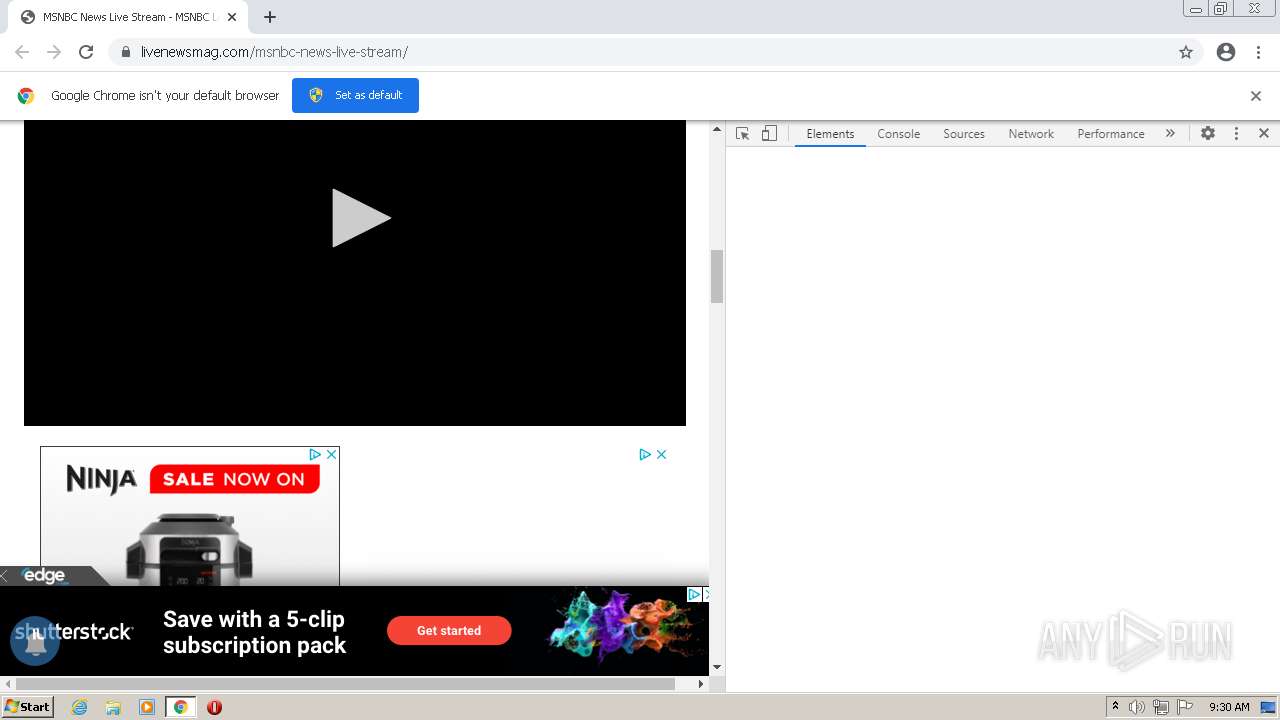
Task: Click Get started on Shutterstock banner
Action: [x=449, y=630]
